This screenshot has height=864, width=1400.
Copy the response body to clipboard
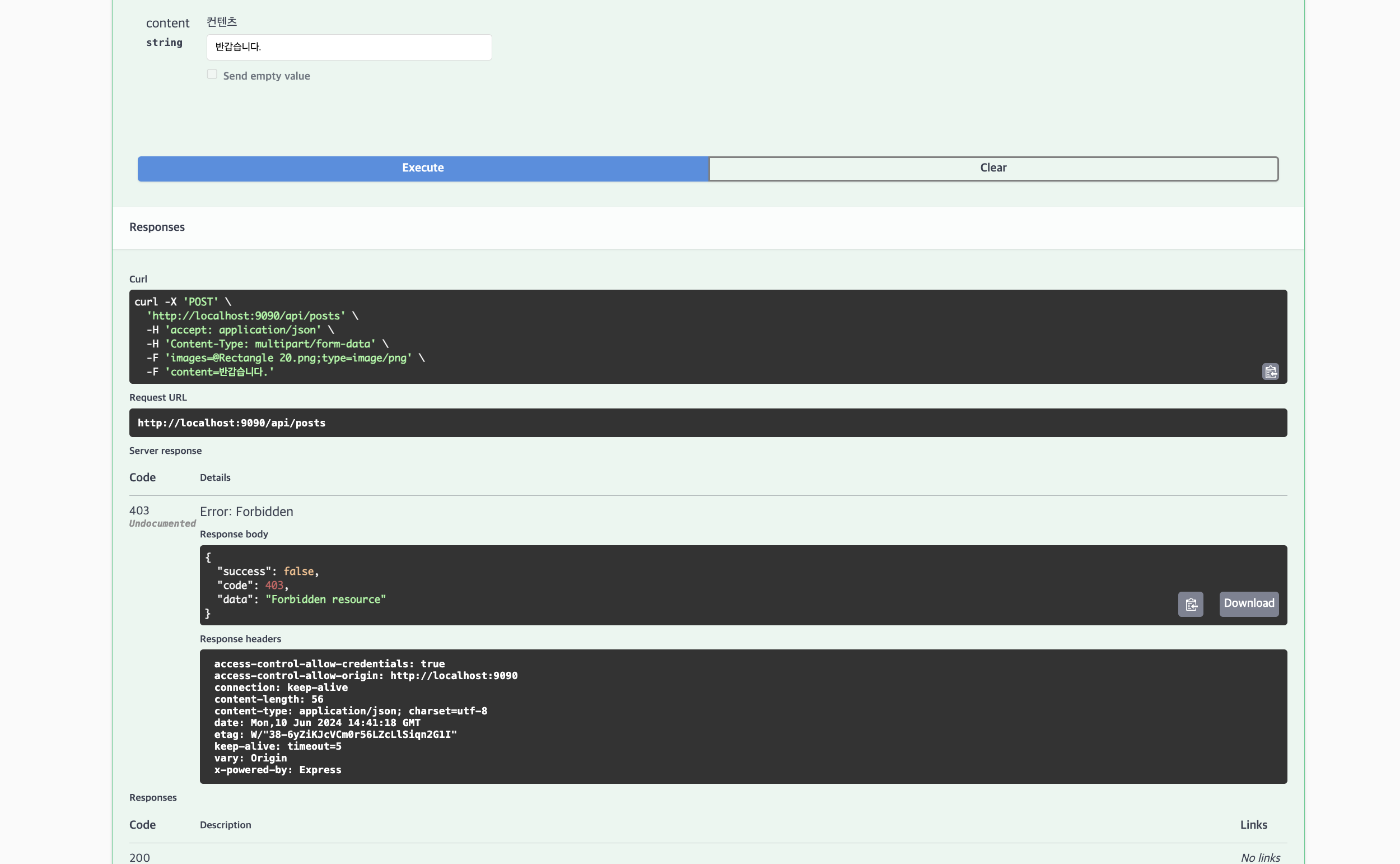coord(1191,604)
